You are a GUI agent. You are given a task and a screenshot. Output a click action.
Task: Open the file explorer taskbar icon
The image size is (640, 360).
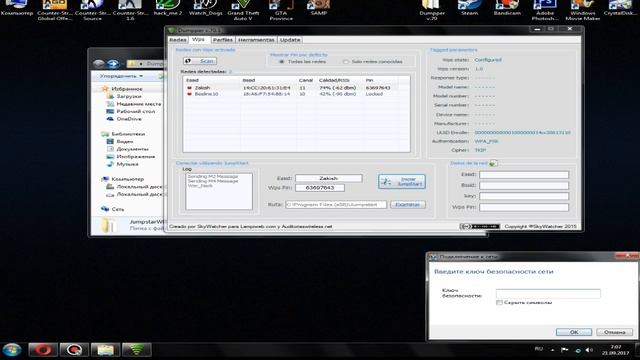pos(105,350)
